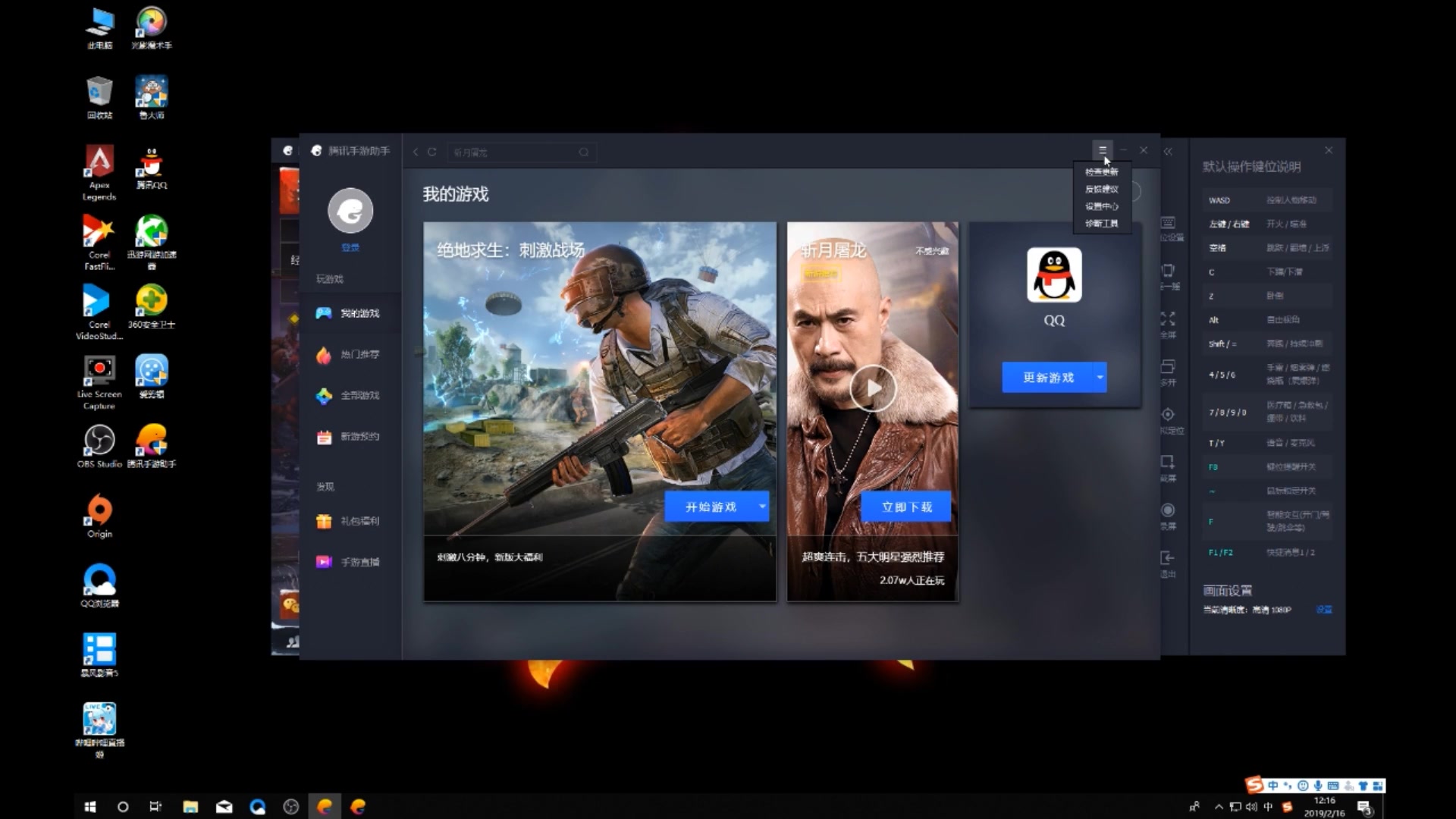Collapse the emulator side panel with the double chevron
Screen dimensions: 1456x819
(1168, 152)
